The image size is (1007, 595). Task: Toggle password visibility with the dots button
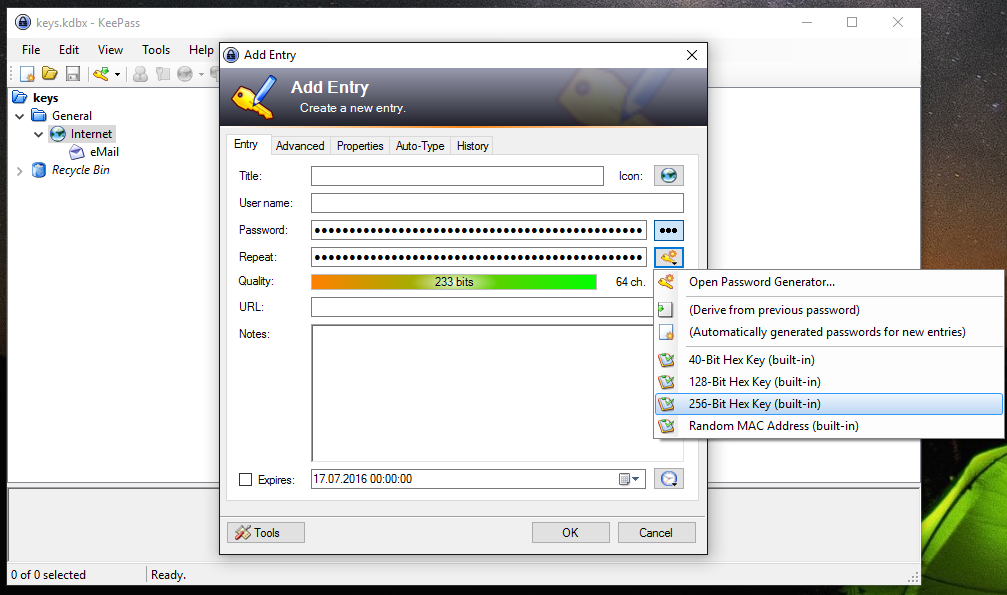point(668,230)
